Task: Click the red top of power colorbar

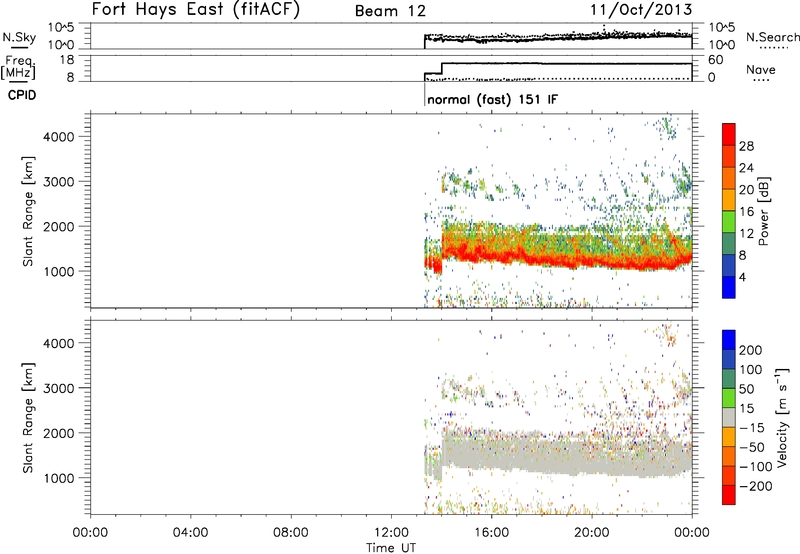Action: tap(729, 134)
